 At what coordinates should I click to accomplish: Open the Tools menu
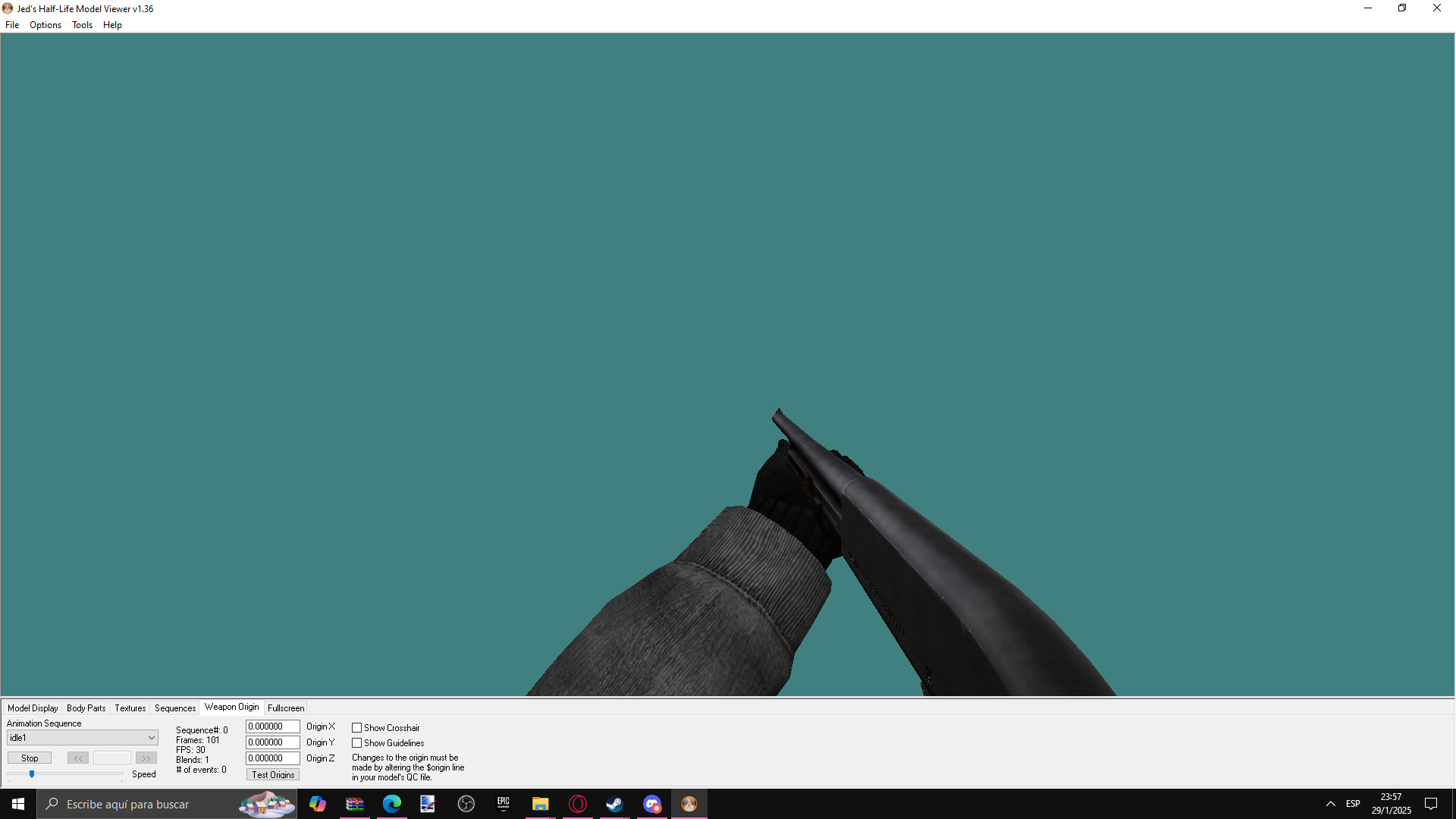point(82,24)
